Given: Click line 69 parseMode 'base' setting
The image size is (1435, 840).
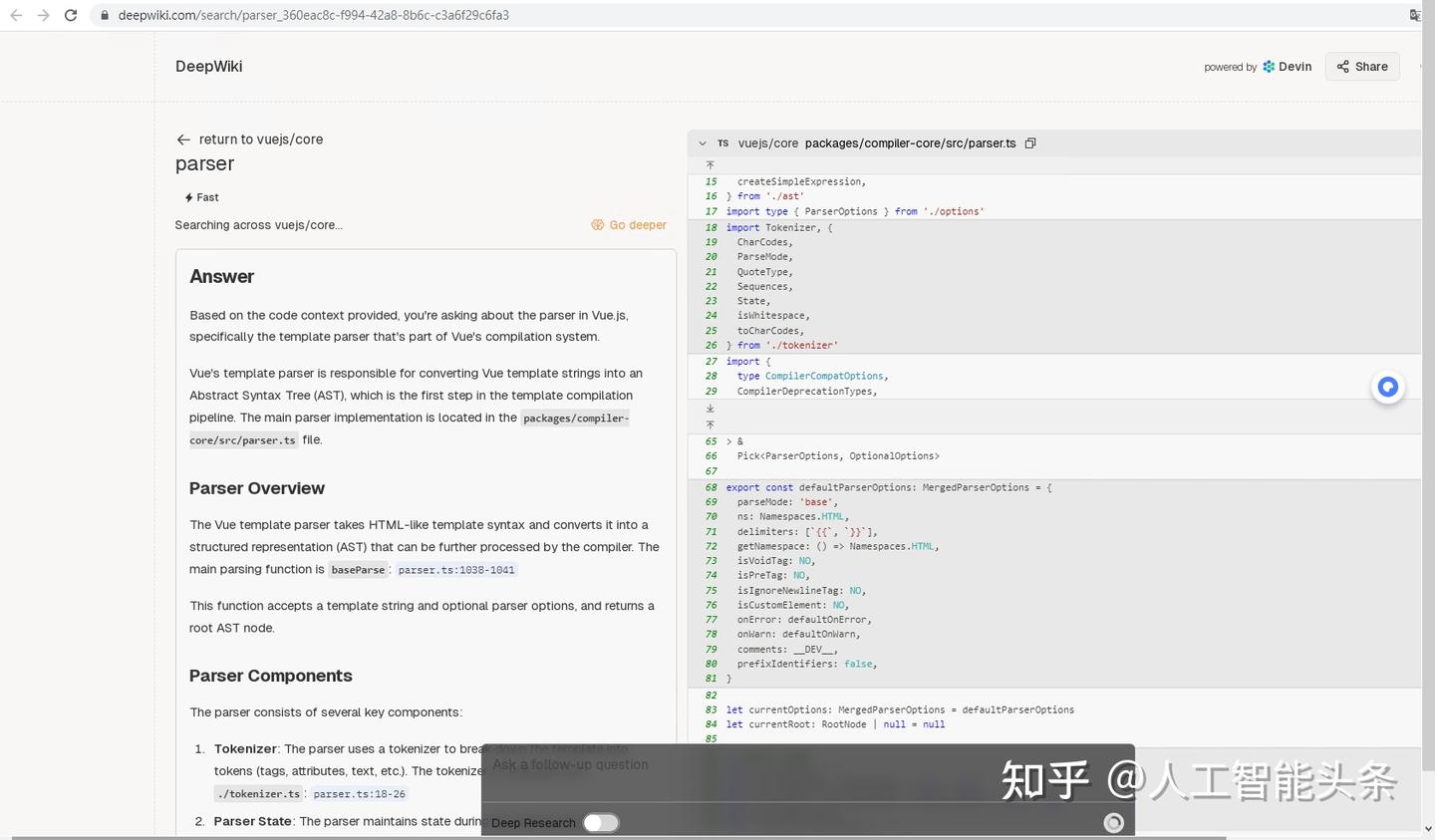Looking at the screenshot, I should (787, 502).
